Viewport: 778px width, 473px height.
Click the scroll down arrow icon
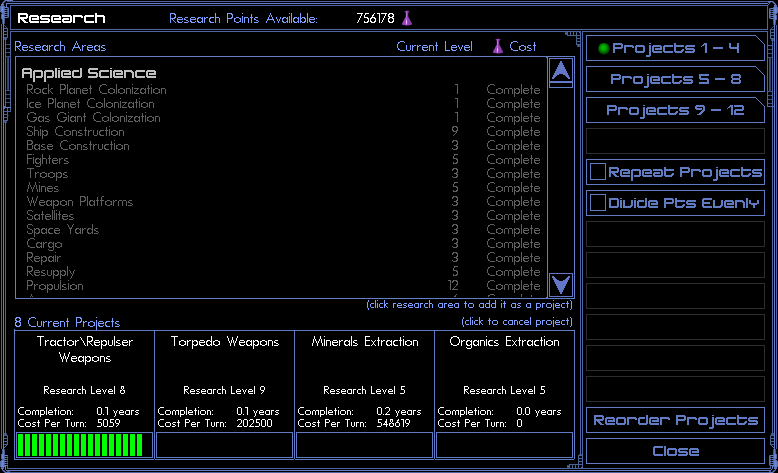561,284
